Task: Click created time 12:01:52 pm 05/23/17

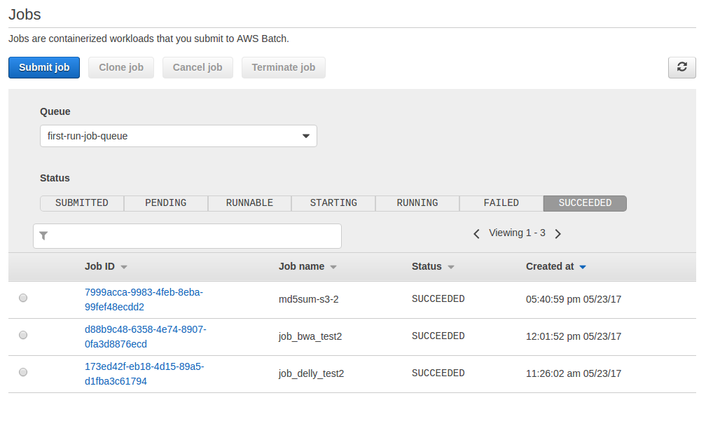Action: pos(574,337)
